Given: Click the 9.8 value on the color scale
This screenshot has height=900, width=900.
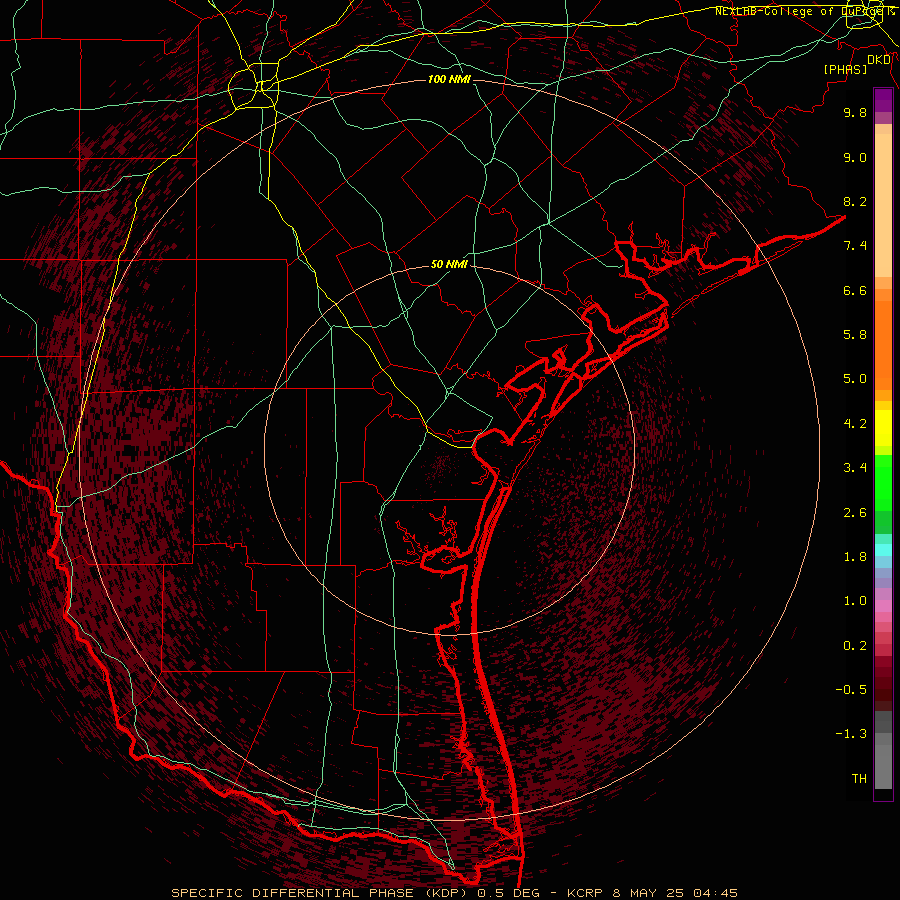Looking at the screenshot, I should [855, 112].
